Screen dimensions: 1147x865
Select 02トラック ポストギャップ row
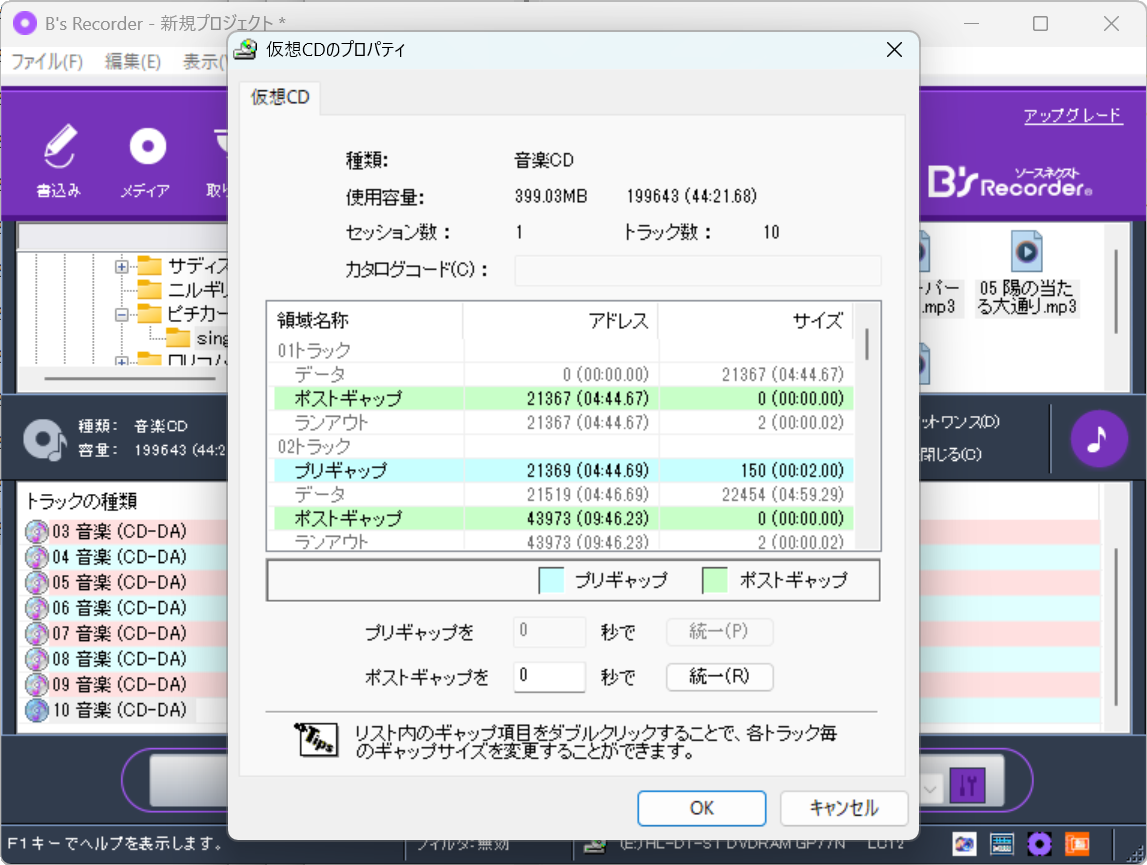tap(563, 518)
